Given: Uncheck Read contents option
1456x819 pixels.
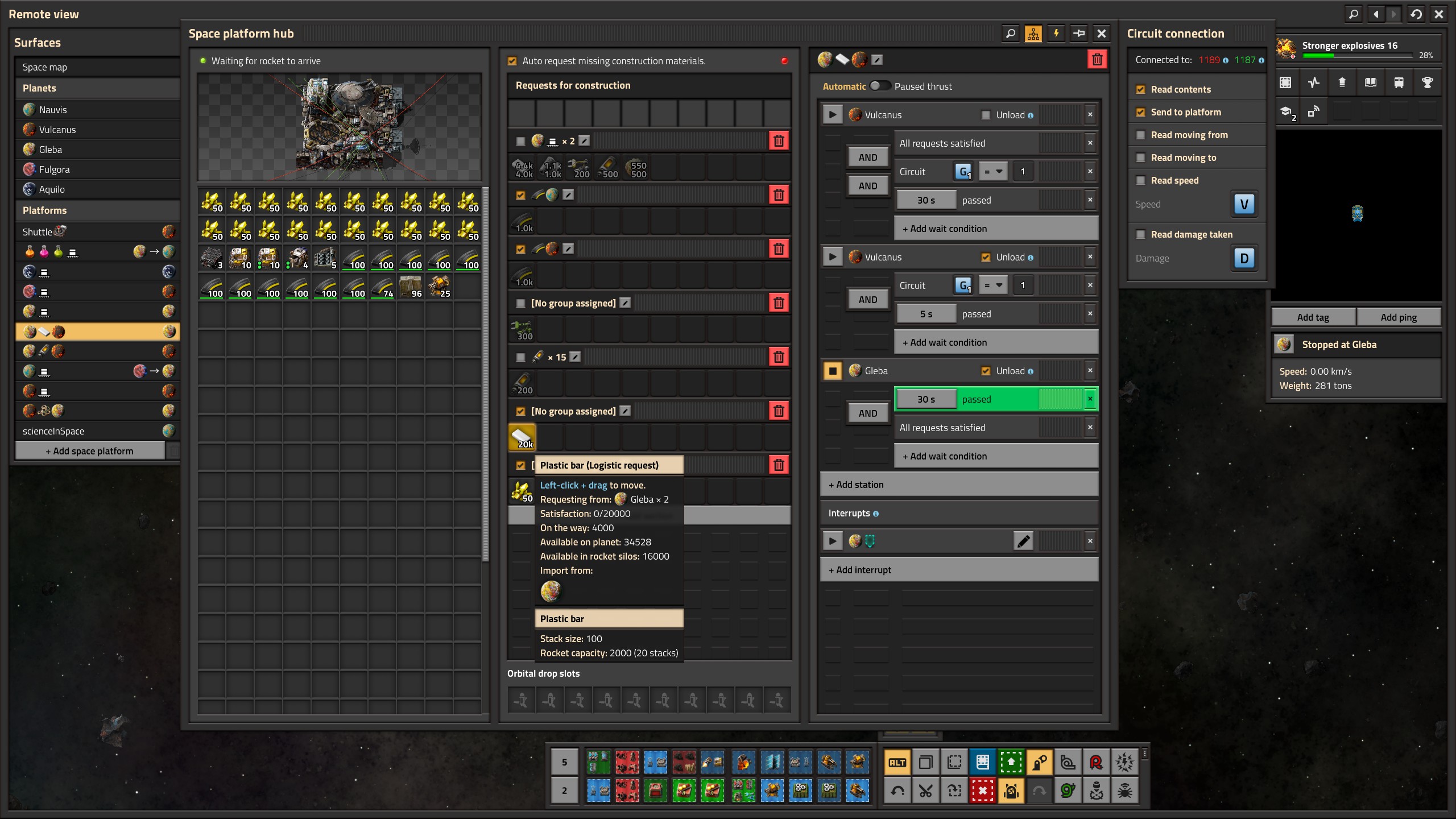Looking at the screenshot, I should pyautogui.click(x=1140, y=89).
